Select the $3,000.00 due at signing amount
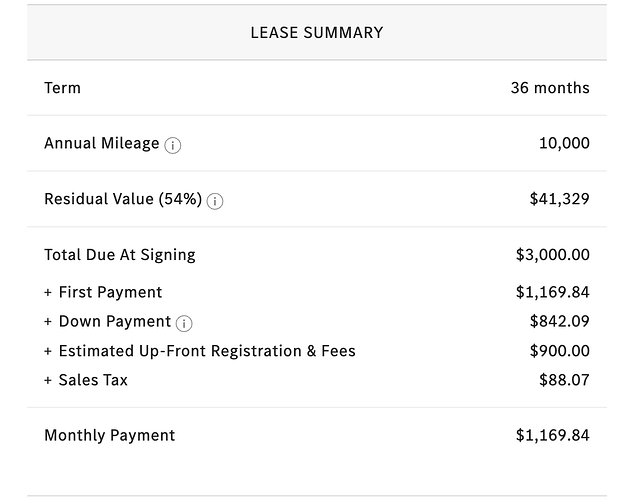Screen dimensions: 627x500 click(x=553, y=255)
